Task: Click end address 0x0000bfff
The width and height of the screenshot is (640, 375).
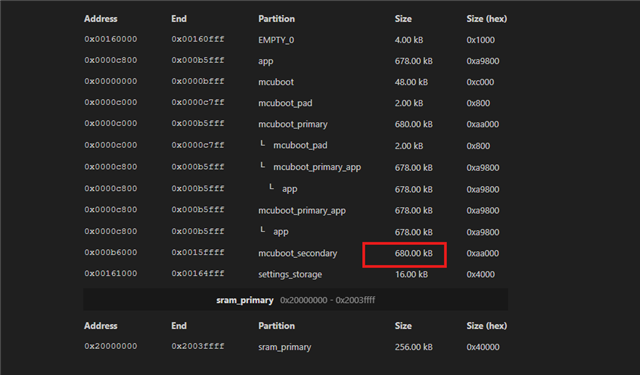Action: click(198, 81)
